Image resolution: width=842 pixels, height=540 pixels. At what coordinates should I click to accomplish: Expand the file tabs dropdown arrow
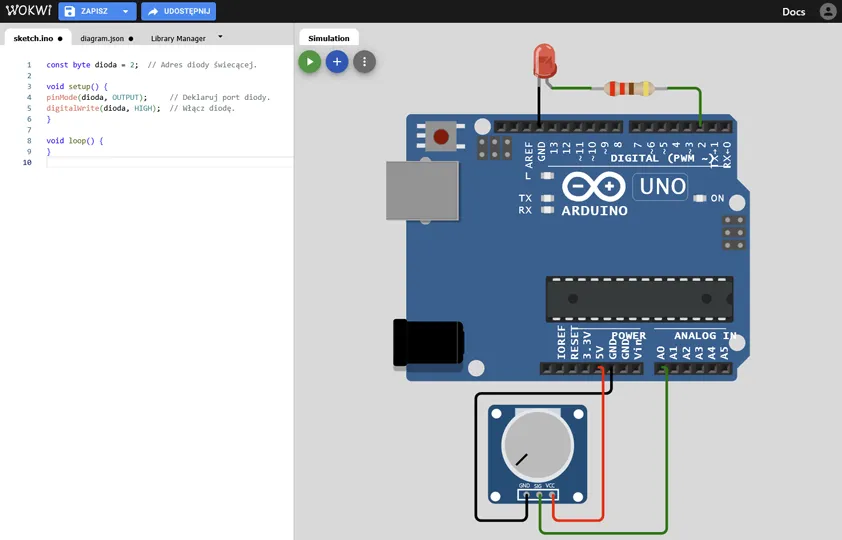click(x=220, y=37)
